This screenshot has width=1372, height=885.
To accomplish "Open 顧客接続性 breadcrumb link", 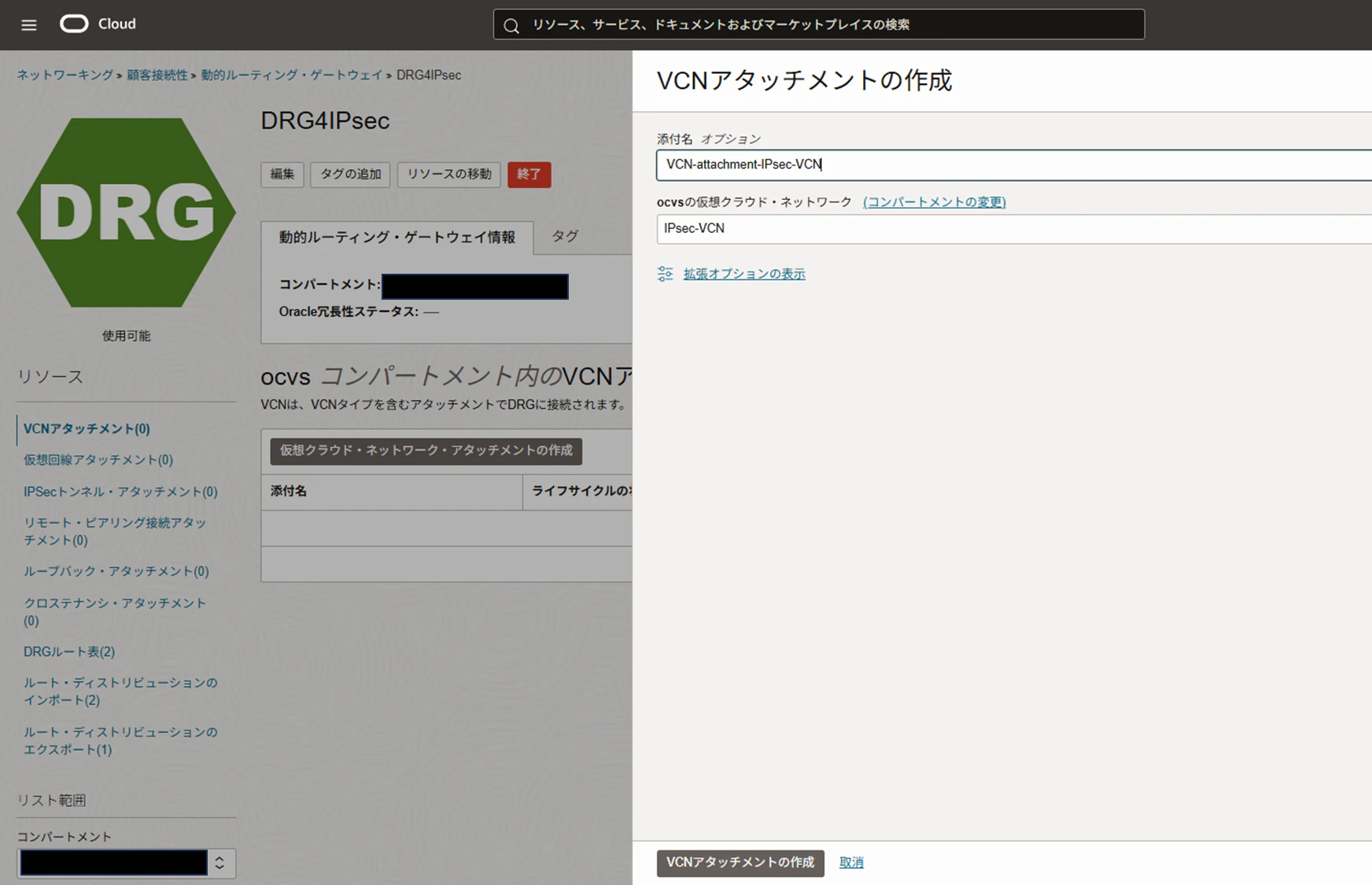I will (157, 76).
